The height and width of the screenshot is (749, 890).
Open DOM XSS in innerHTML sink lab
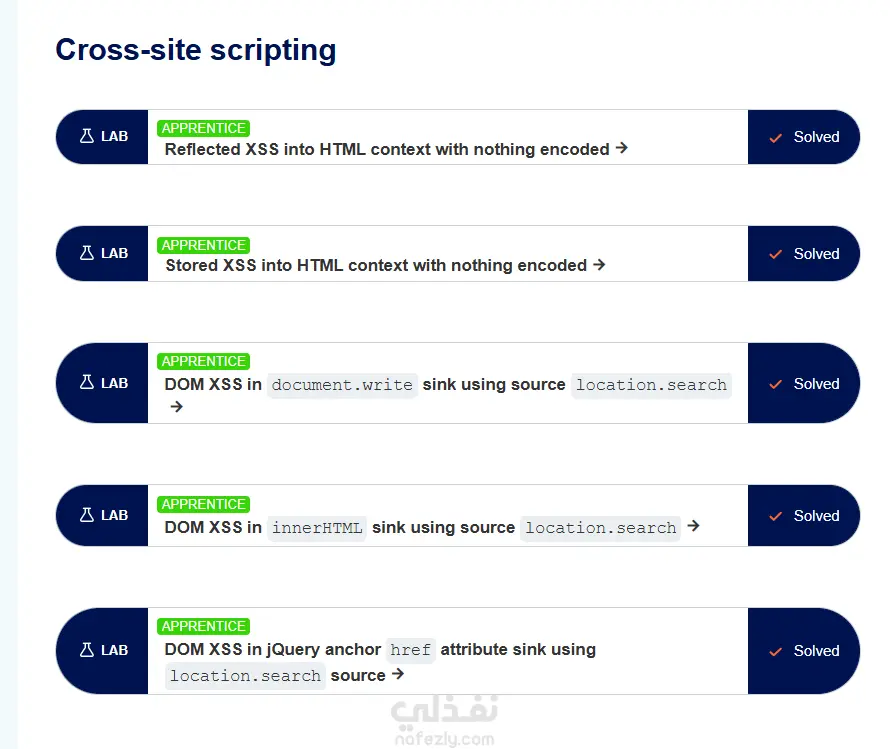click(x=422, y=528)
